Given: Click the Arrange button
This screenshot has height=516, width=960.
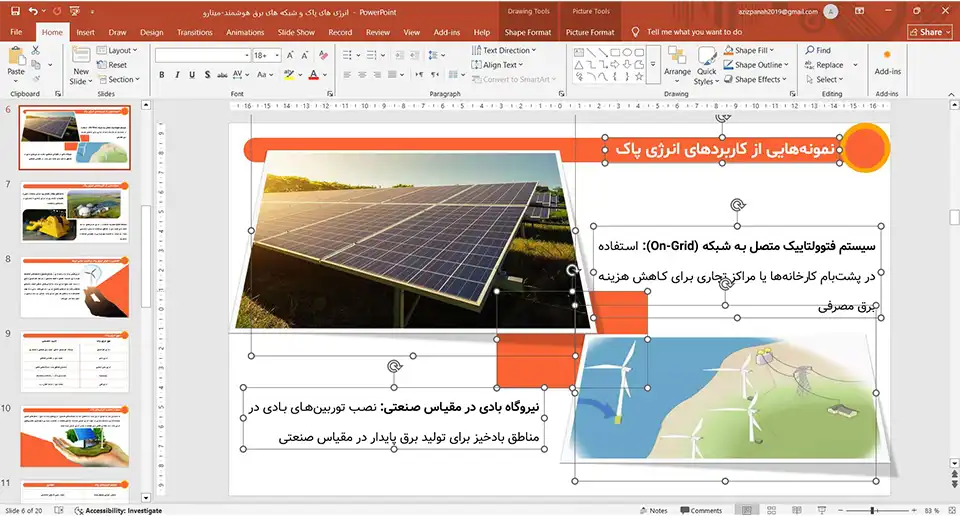Looking at the screenshot, I should coord(677,63).
